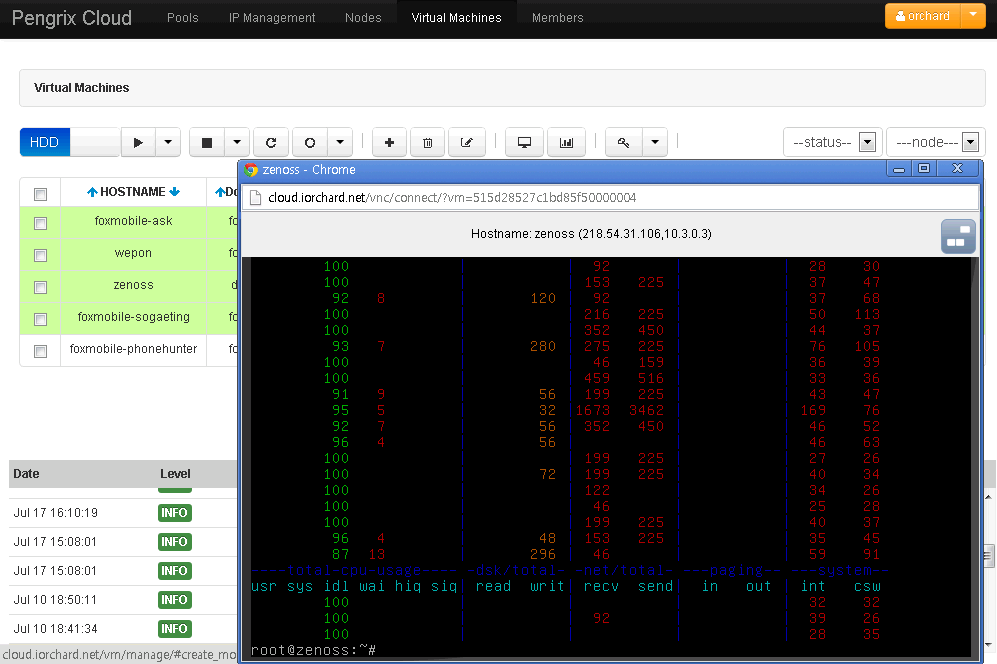Image resolution: width=997 pixels, height=664 pixels.
Task: Edit VM with the pencil icon
Action: pyautogui.click(x=467, y=142)
